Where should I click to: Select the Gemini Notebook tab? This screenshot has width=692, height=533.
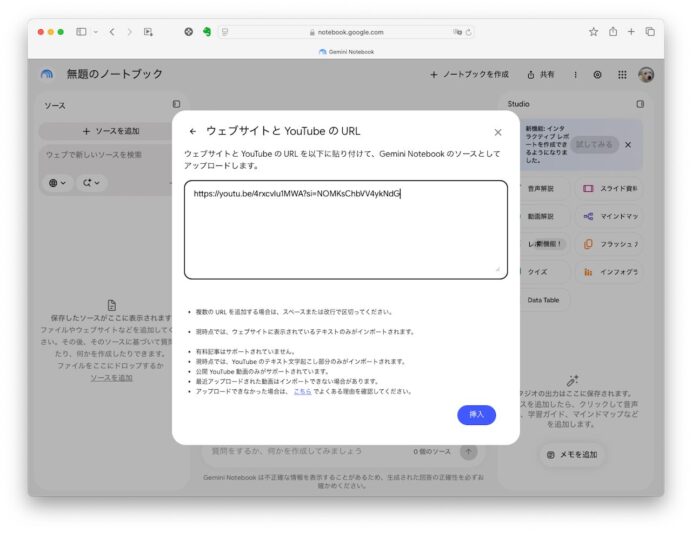[x=346, y=52]
